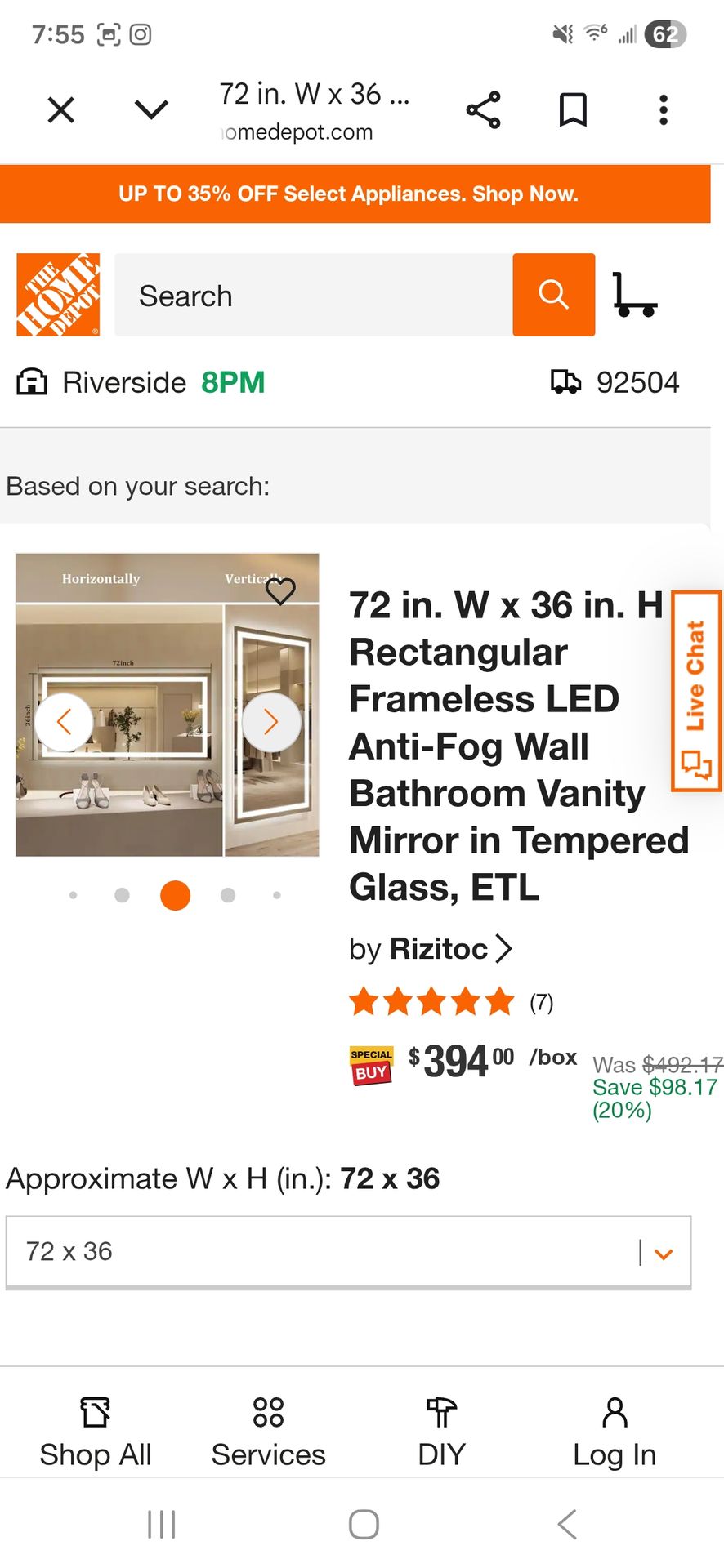Show next product image

[271, 722]
